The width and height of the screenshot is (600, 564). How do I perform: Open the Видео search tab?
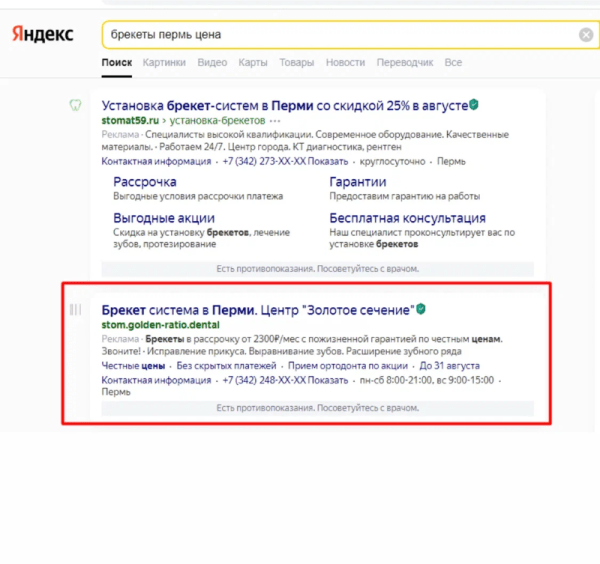pos(212,63)
